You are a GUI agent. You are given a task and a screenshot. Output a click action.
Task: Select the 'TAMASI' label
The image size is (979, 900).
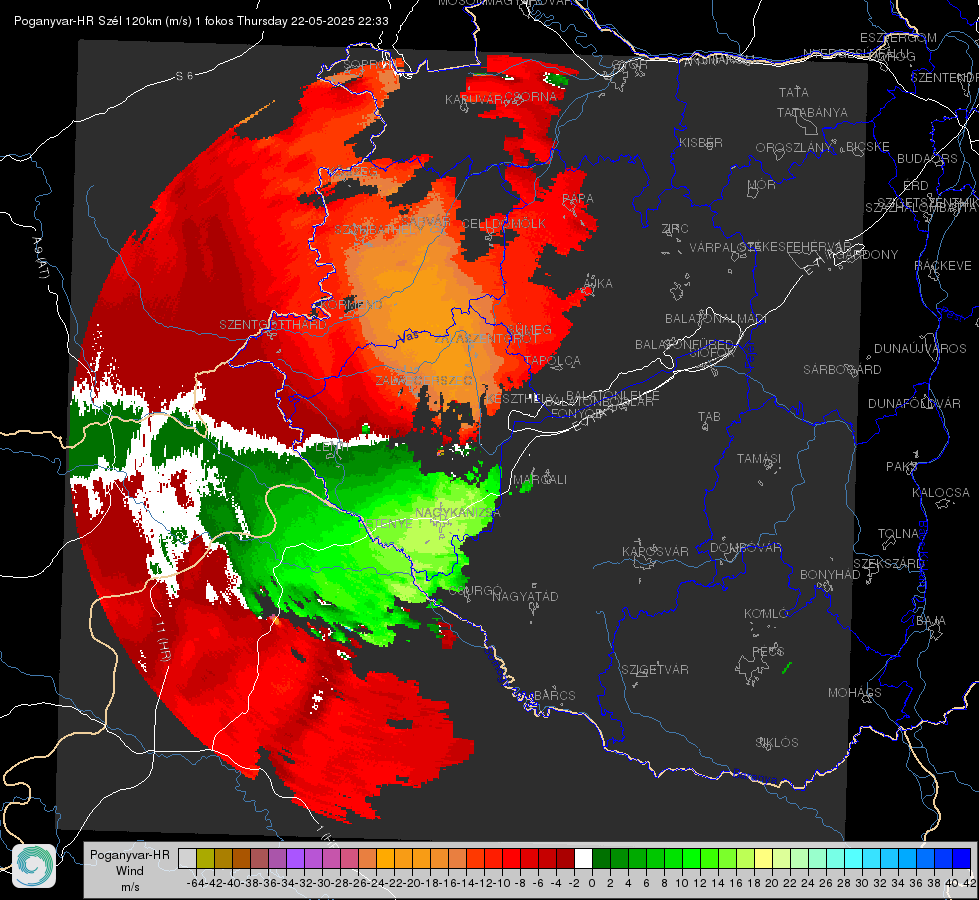tap(759, 458)
